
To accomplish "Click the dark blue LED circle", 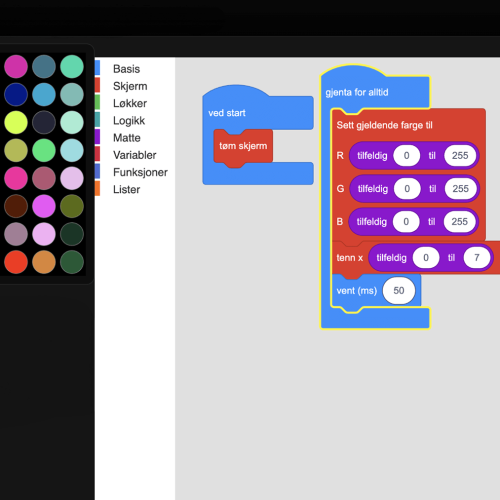I will (x=16, y=94).
